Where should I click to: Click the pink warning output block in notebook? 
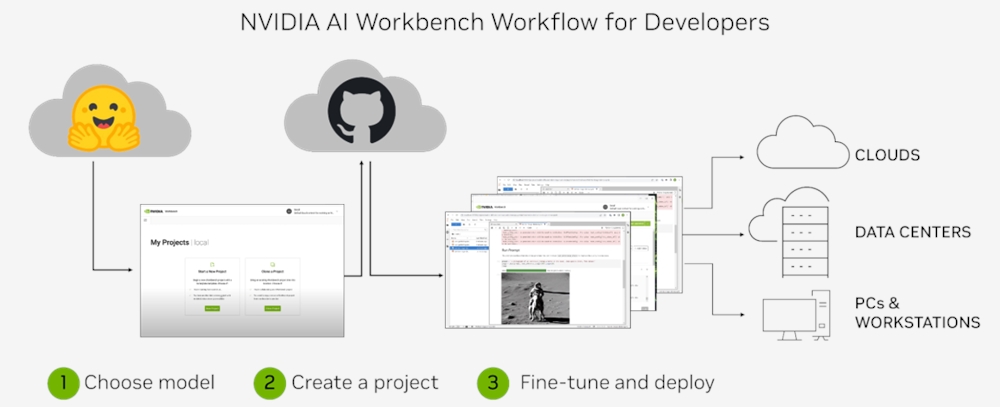[560, 237]
